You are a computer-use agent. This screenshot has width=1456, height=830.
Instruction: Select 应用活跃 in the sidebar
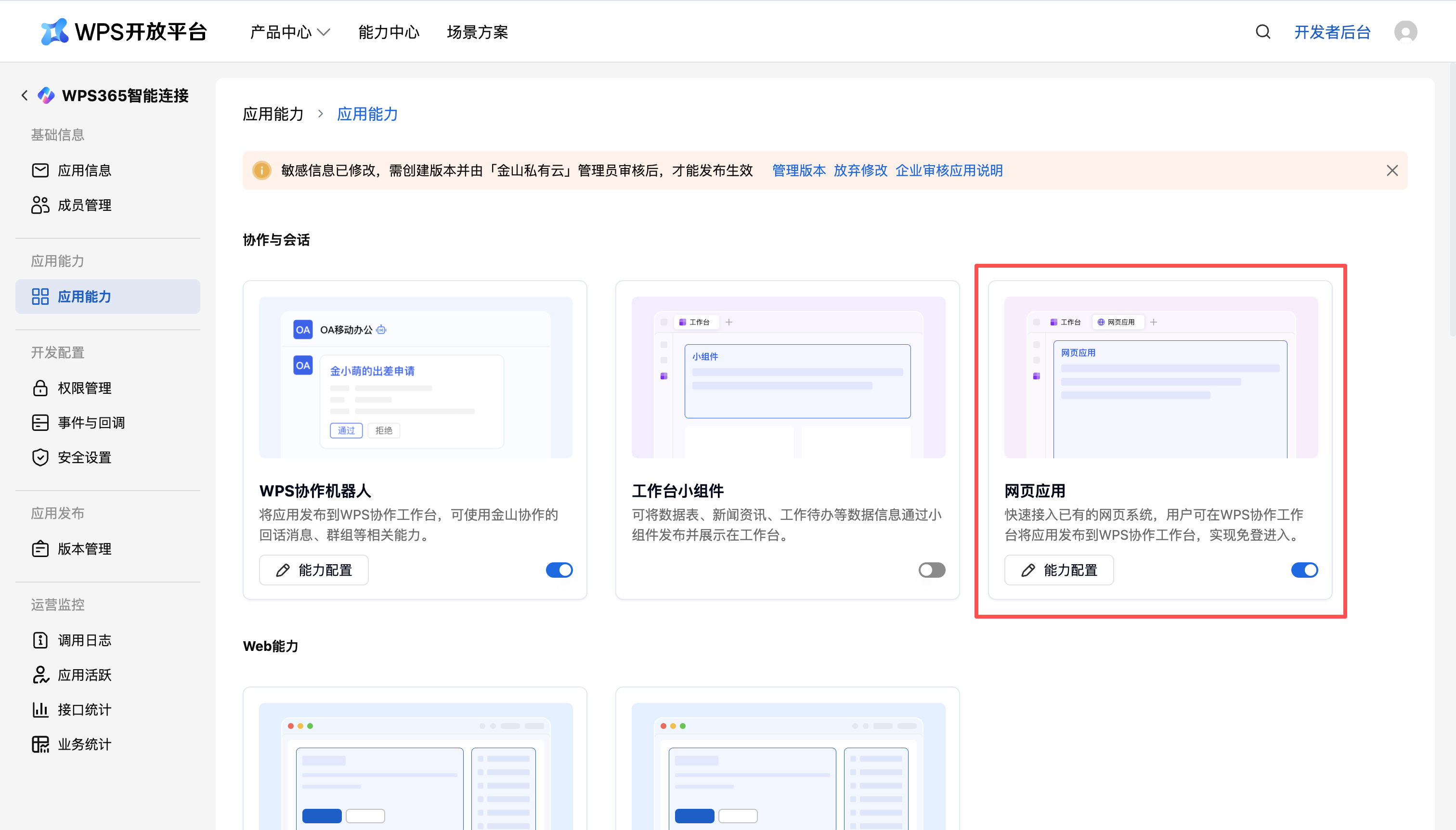(x=108, y=675)
